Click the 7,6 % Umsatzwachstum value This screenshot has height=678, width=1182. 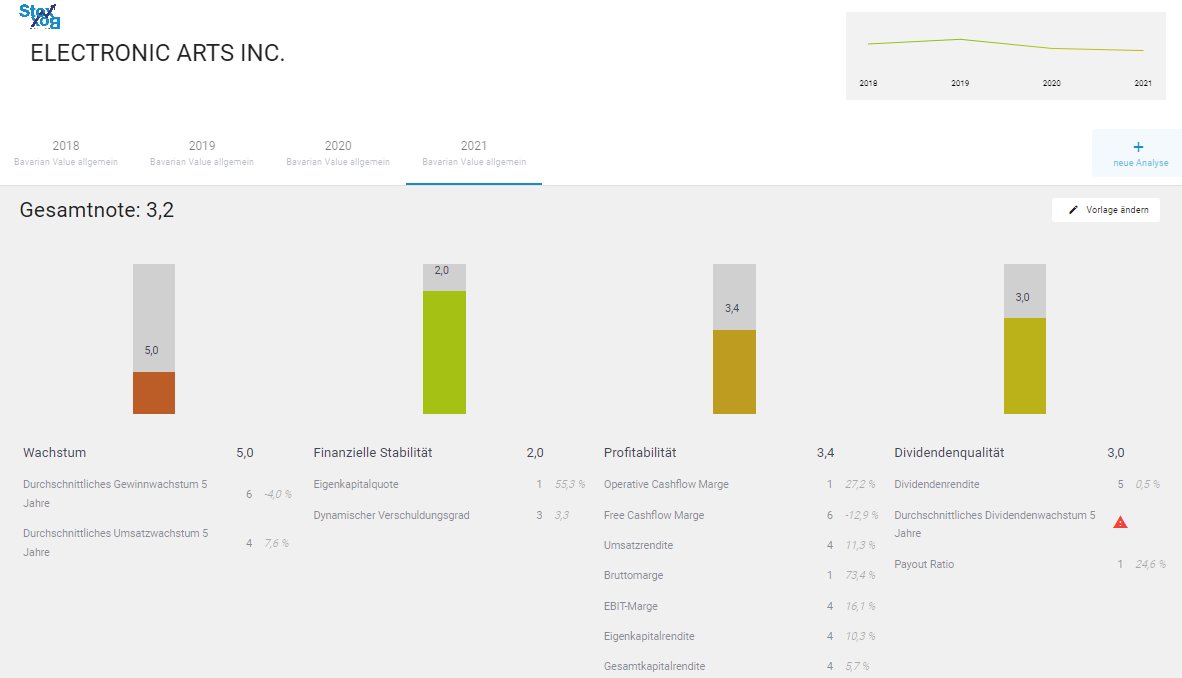pyautogui.click(x=277, y=543)
